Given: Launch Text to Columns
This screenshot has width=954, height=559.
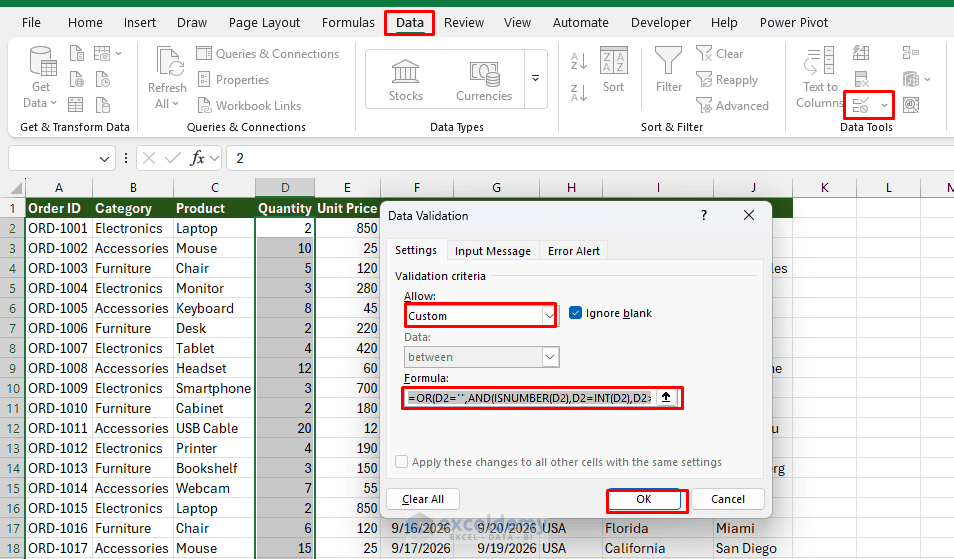Looking at the screenshot, I should coord(820,78).
